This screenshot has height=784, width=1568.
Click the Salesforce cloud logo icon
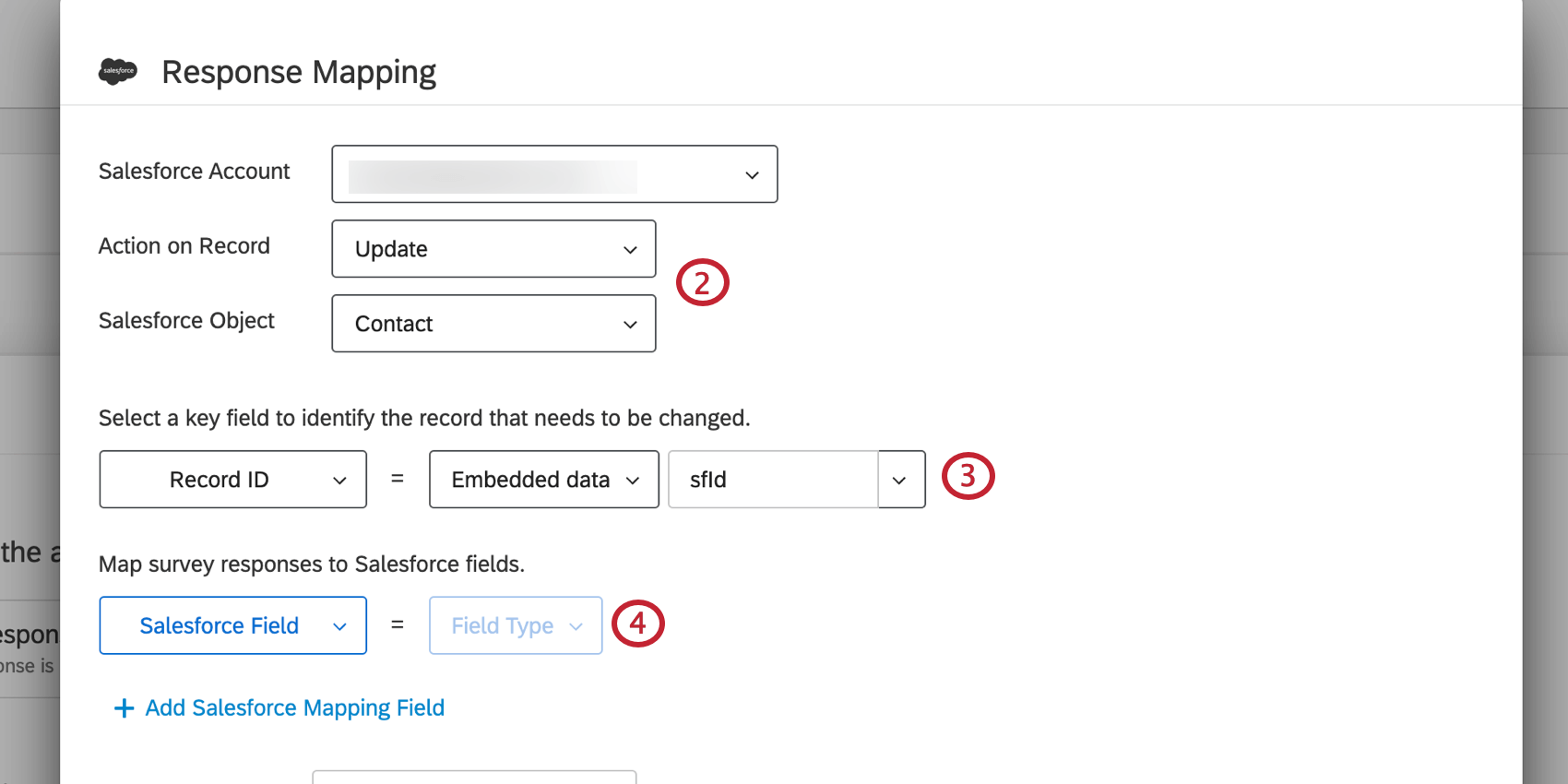pos(118,71)
